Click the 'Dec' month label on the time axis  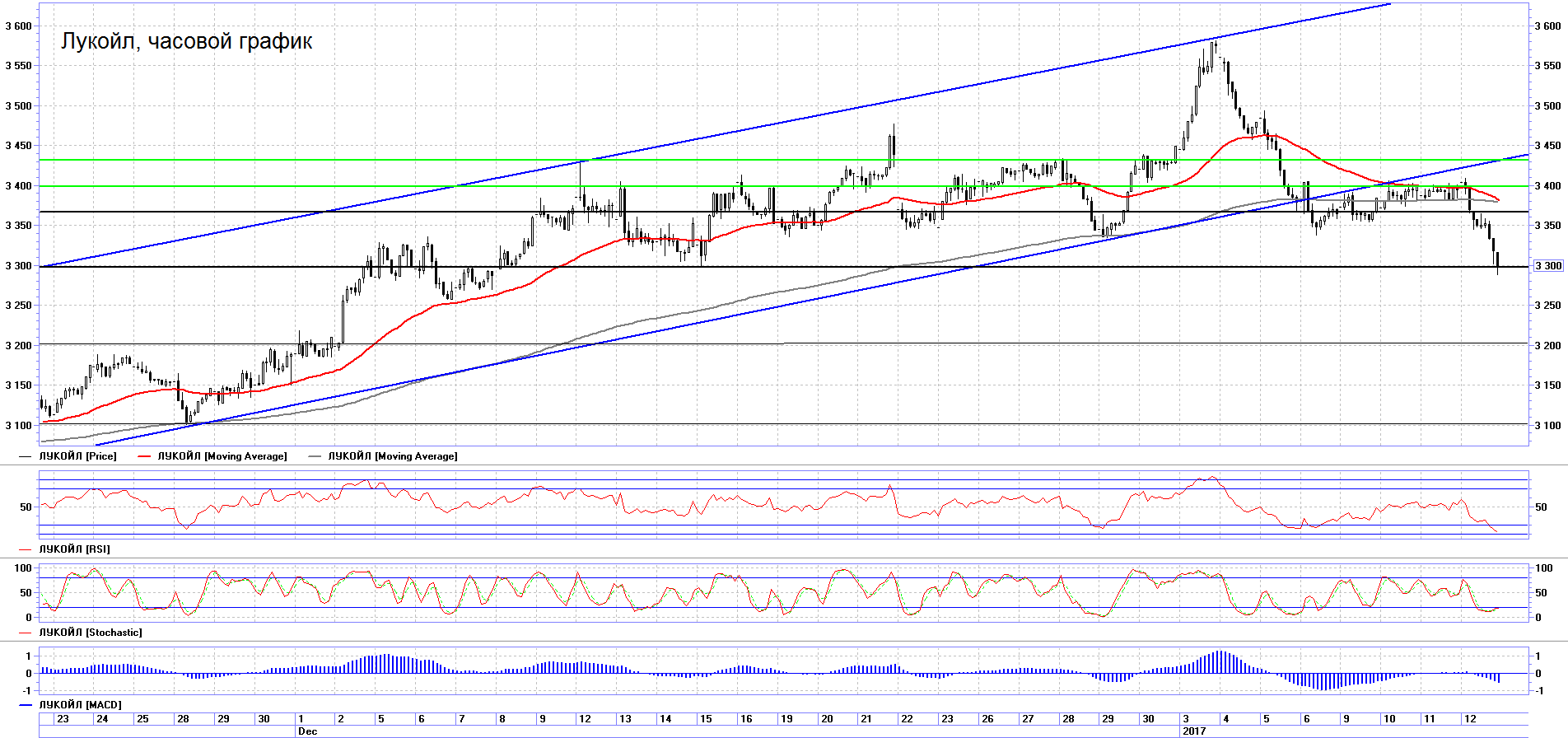pyautogui.click(x=307, y=731)
